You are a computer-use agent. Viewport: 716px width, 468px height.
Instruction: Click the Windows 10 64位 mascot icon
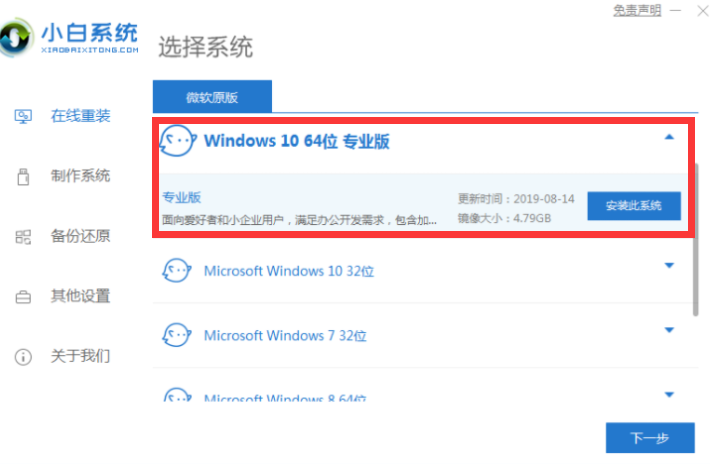pos(177,141)
